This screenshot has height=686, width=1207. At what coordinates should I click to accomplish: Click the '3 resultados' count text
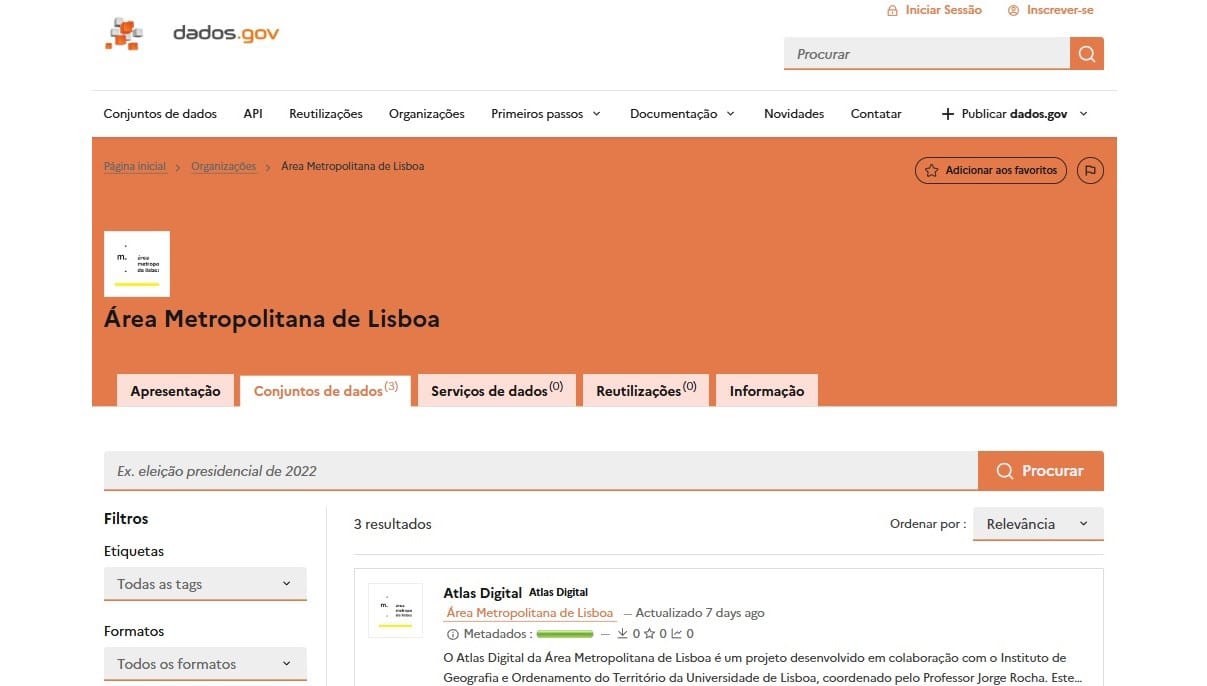click(x=393, y=524)
